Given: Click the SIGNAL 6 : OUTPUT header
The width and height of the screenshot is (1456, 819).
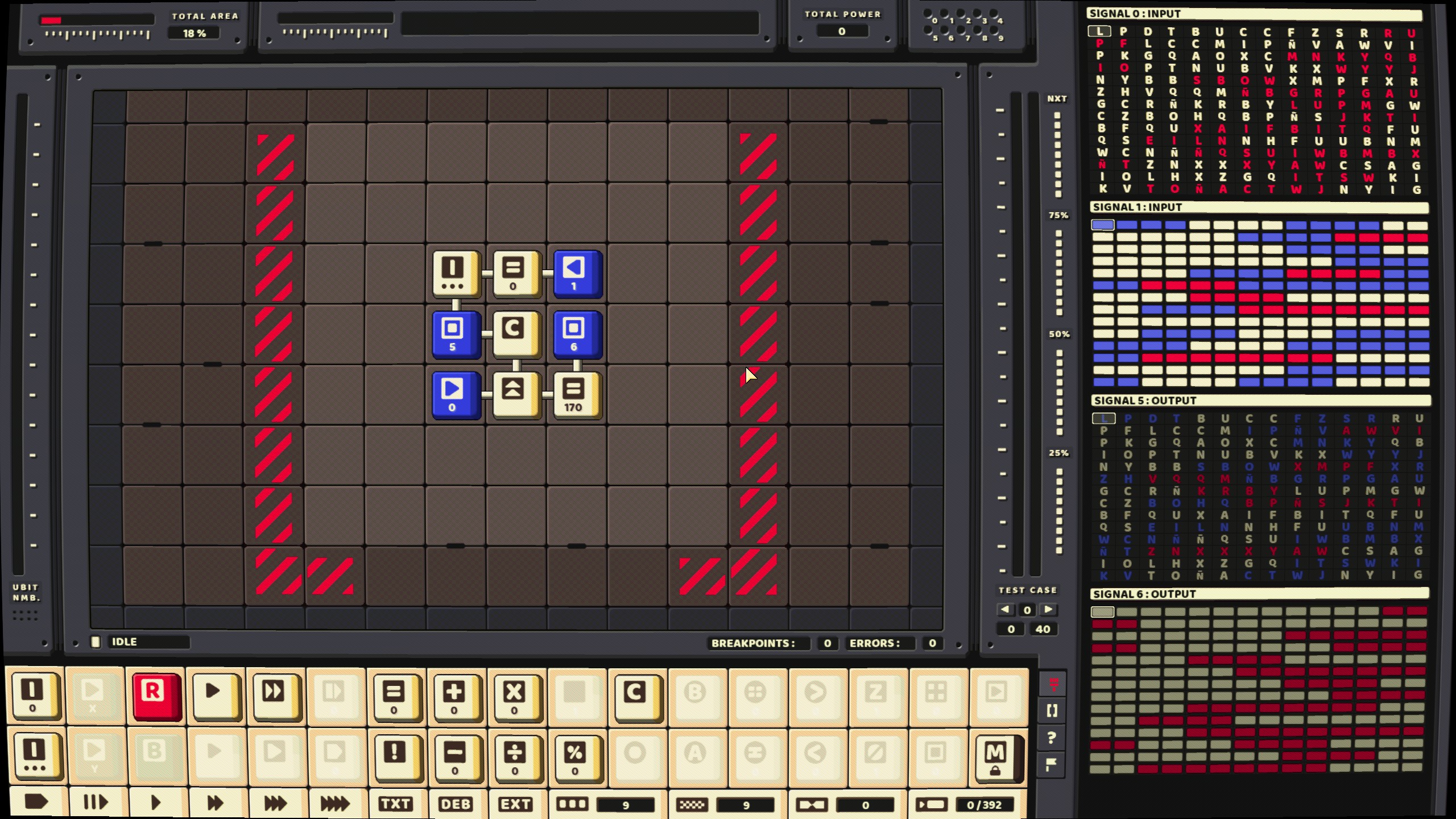Looking at the screenshot, I should pos(1259,594).
